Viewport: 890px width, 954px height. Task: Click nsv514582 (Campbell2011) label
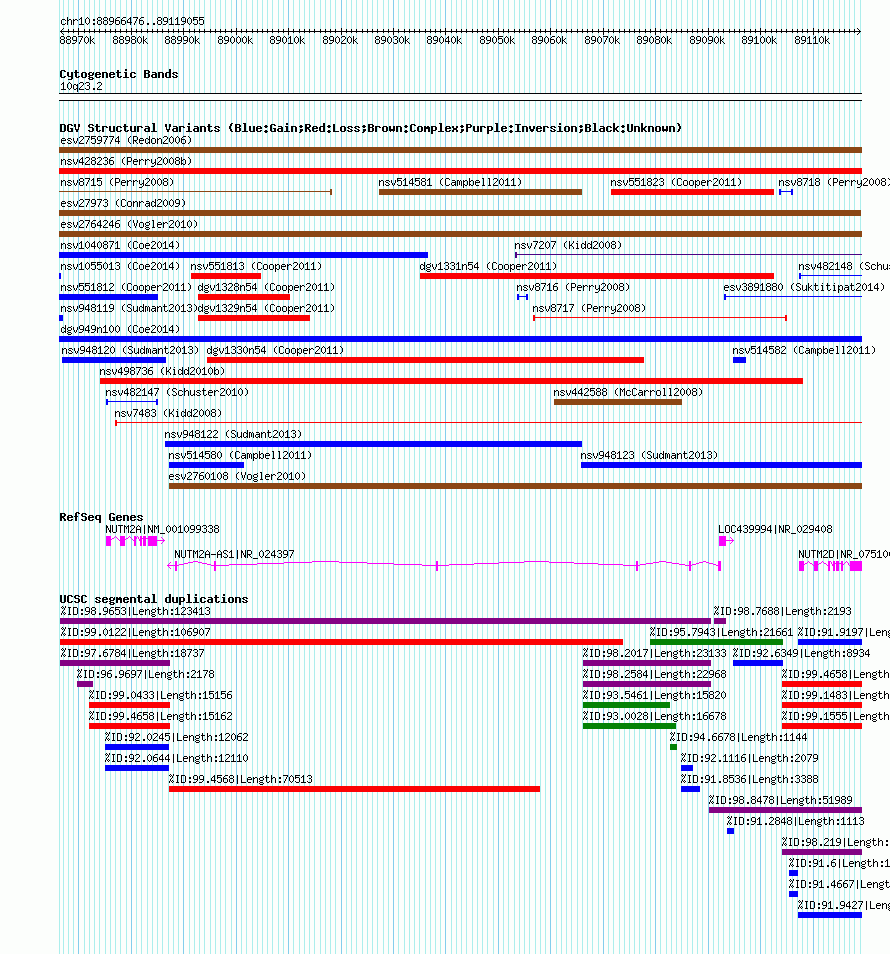(804, 350)
